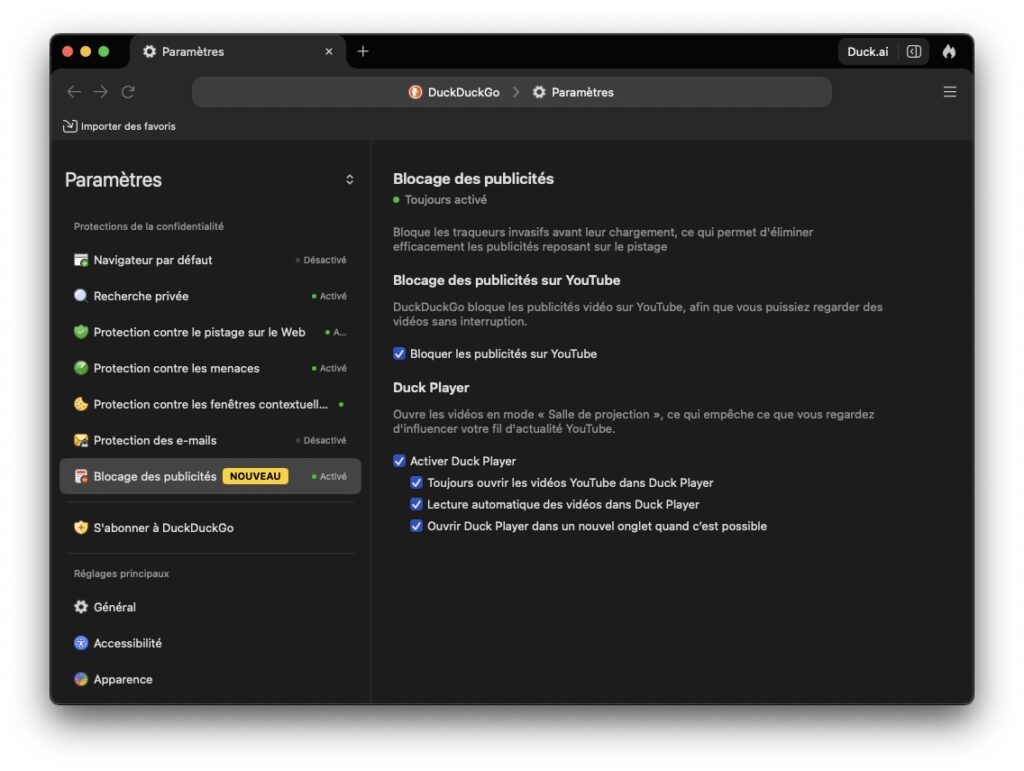Image resolution: width=1024 pixels, height=771 pixels.
Task: Toggle Toujours ouvrir les vidéos YouTube checkbox
Action: tap(416, 482)
